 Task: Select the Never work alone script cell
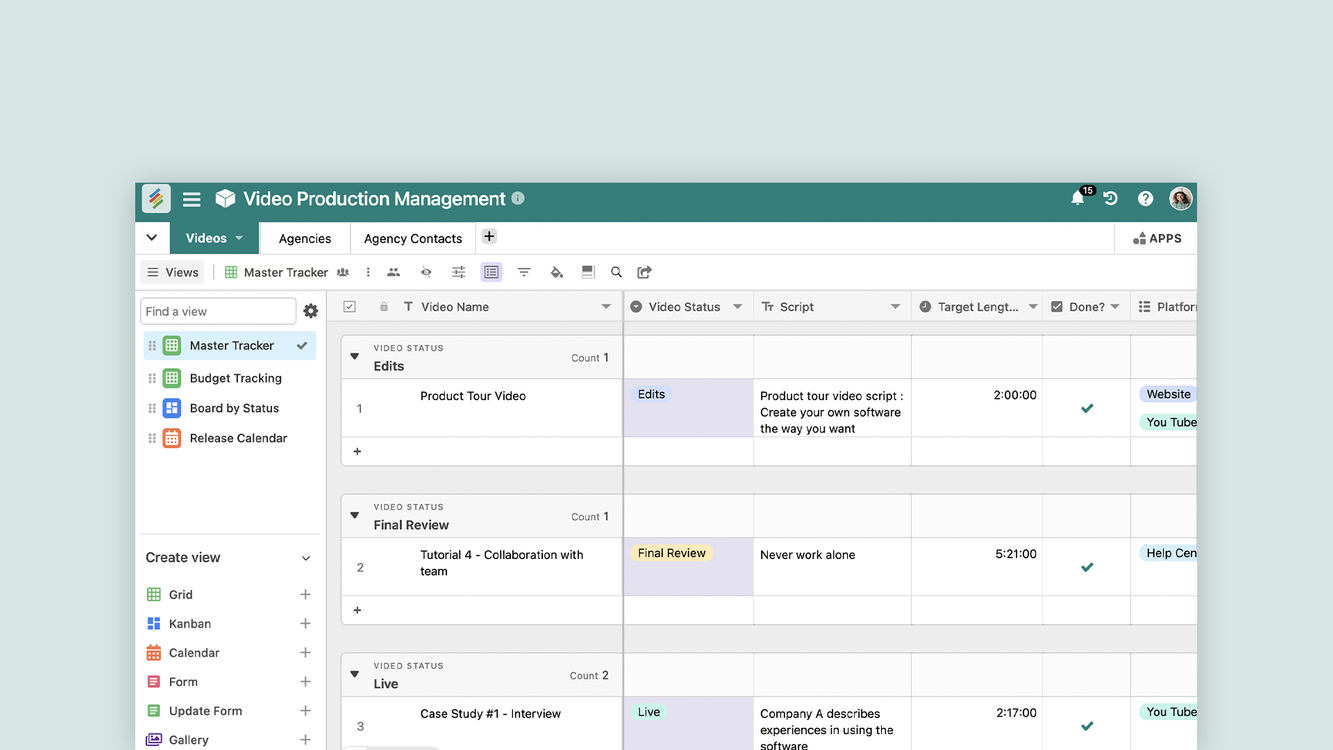(x=832, y=567)
